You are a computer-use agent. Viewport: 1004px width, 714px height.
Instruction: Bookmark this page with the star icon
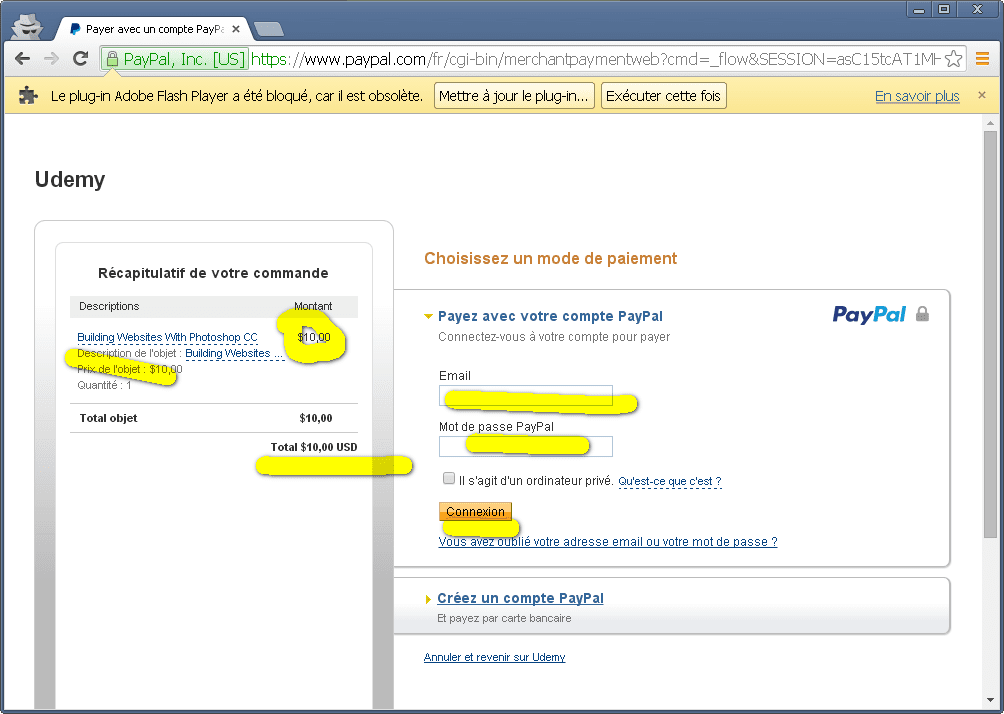(953, 59)
